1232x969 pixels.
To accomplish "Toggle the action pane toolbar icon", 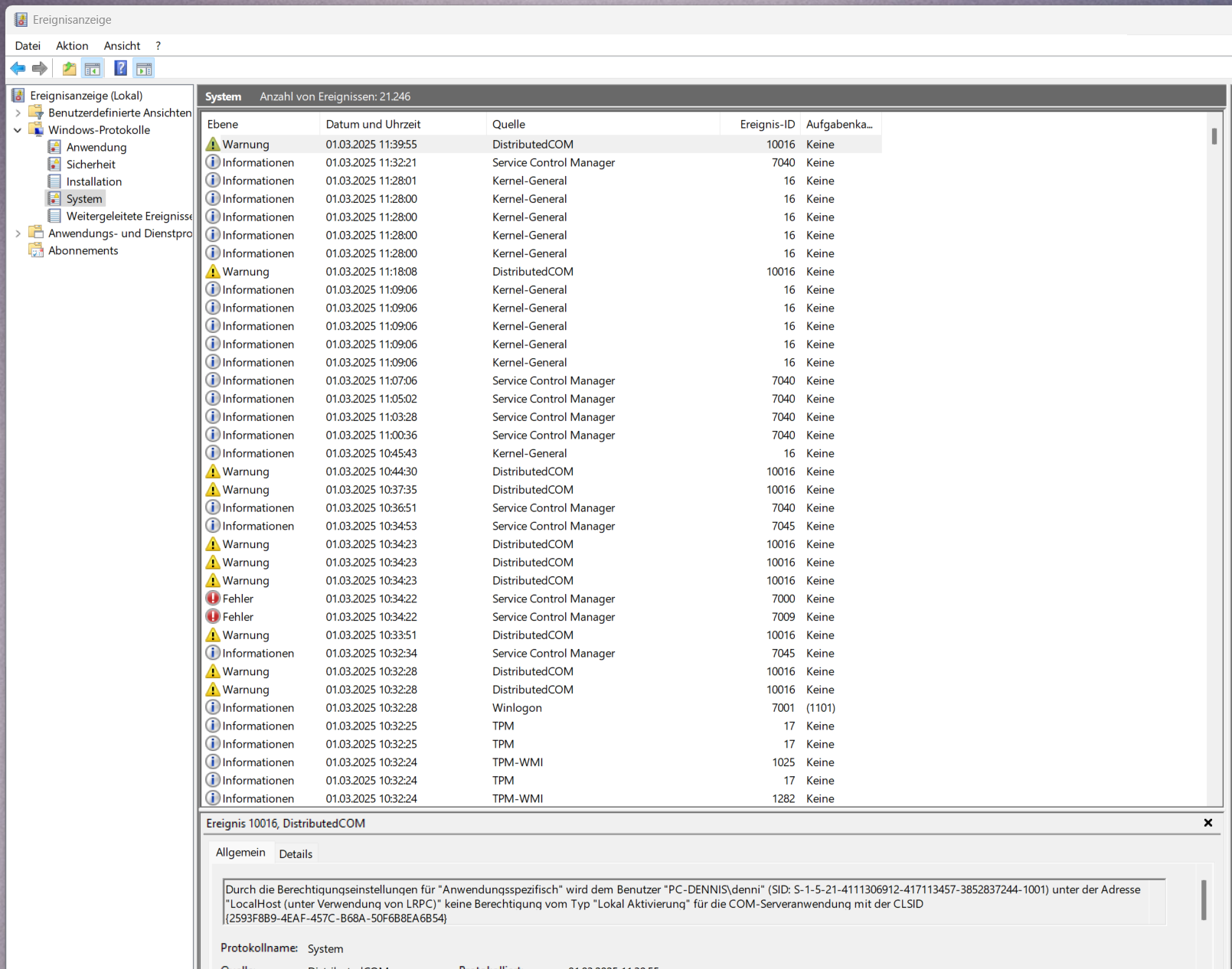I will [x=144, y=69].
